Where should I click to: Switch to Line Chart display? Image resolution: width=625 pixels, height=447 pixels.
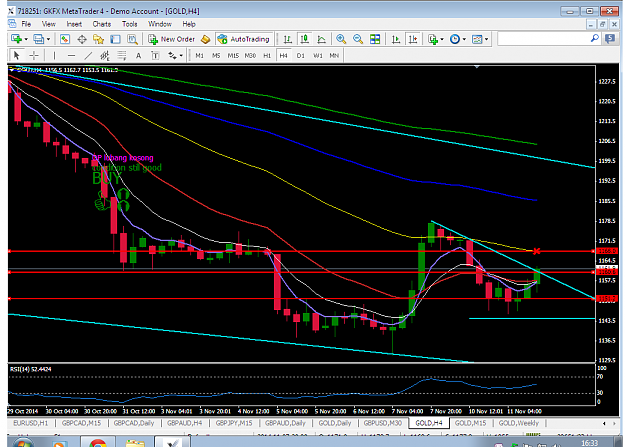[x=321, y=39]
